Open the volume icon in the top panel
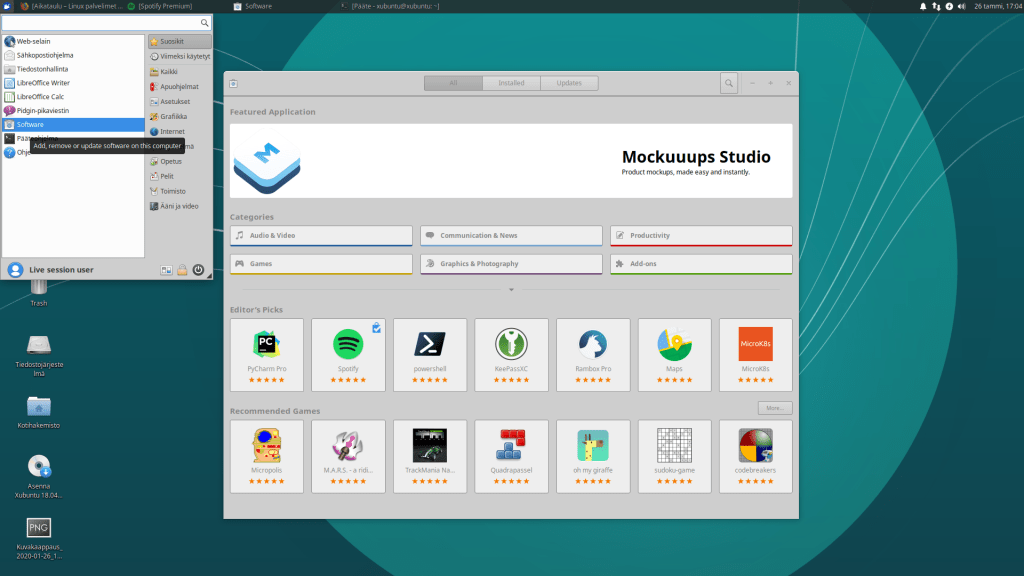The width and height of the screenshot is (1024, 576). 960,6
